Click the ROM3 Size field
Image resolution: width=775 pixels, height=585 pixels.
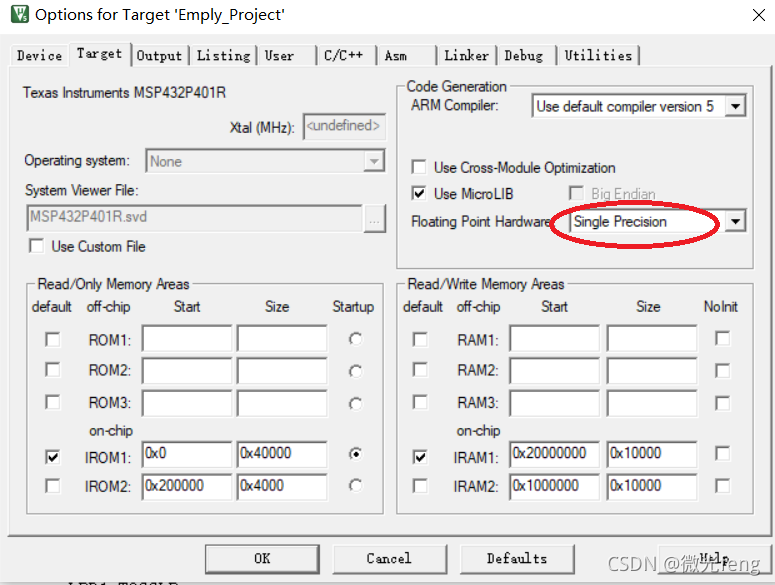282,404
